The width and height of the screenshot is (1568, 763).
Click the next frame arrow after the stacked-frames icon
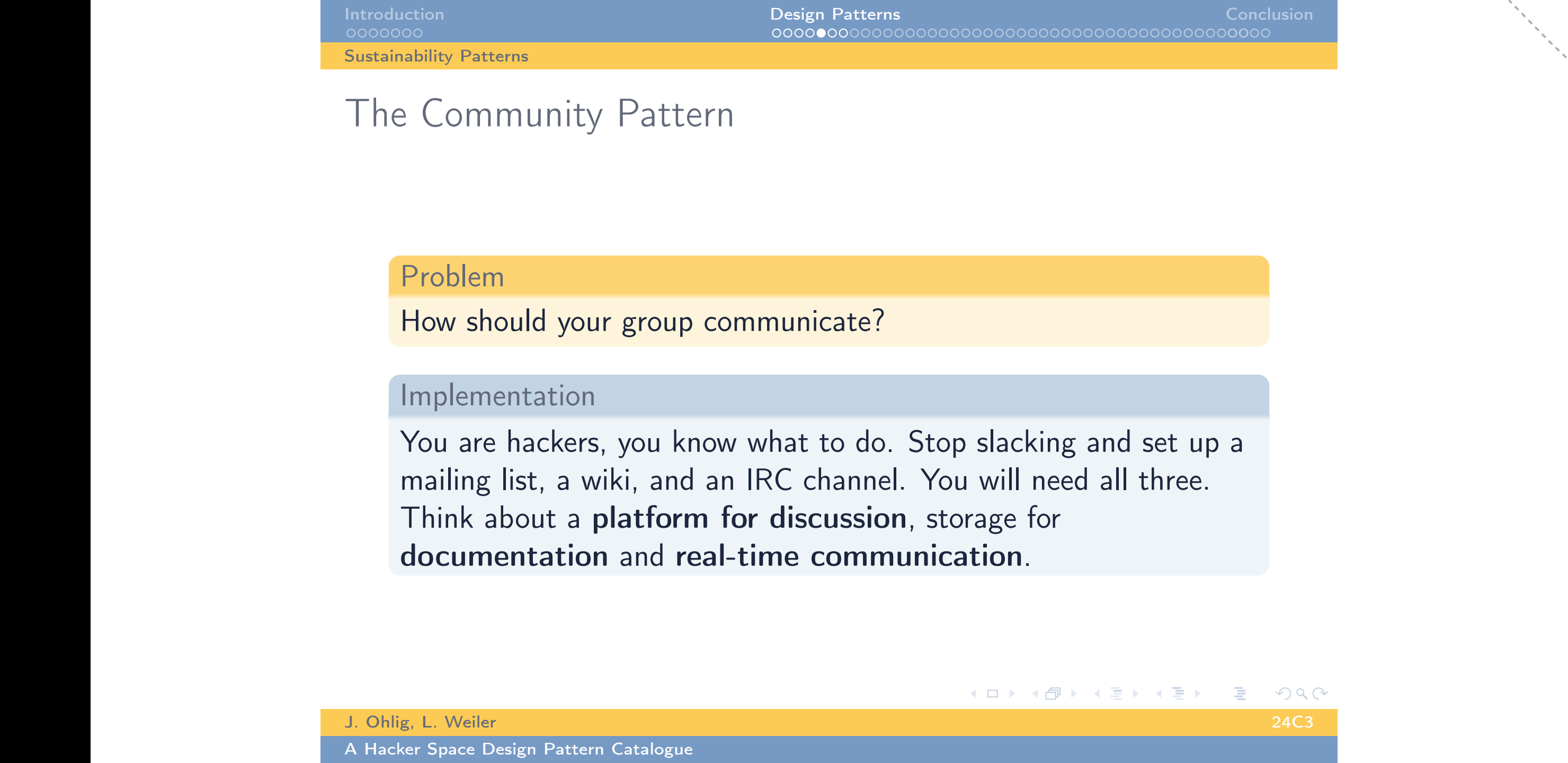coord(1074,694)
